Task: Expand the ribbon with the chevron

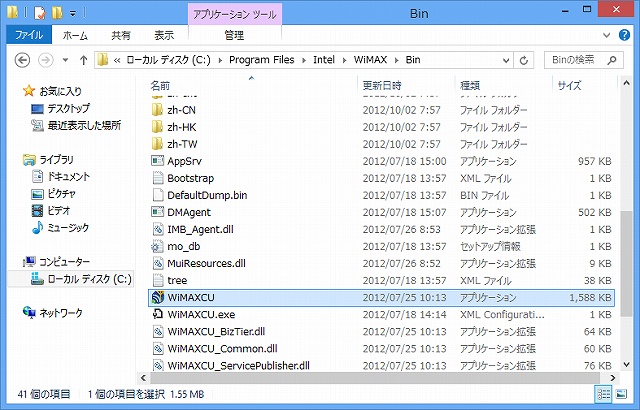Action: tap(607, 35)
